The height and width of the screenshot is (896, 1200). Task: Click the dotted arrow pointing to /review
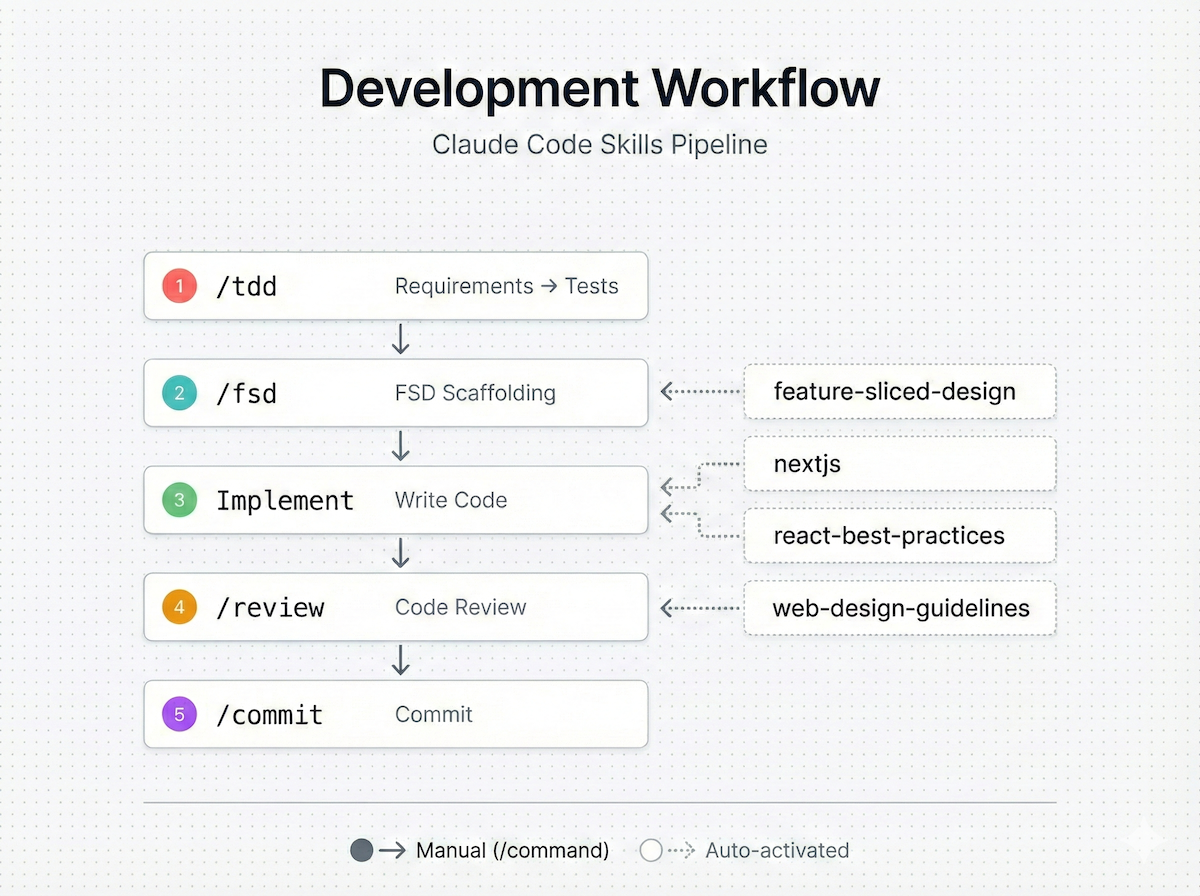tap(700, 608)
